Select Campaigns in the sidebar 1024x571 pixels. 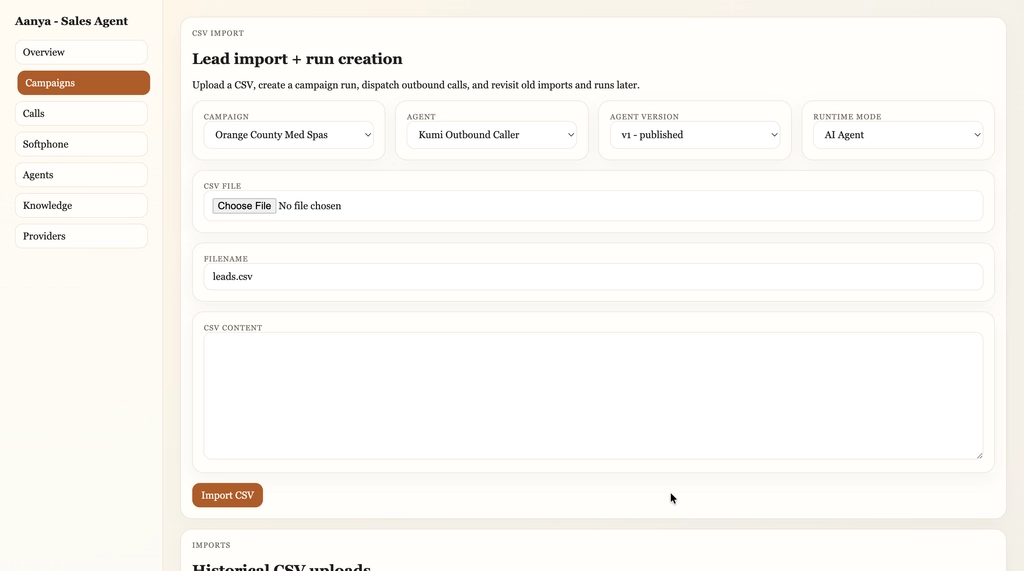click(x=83, y=83)
